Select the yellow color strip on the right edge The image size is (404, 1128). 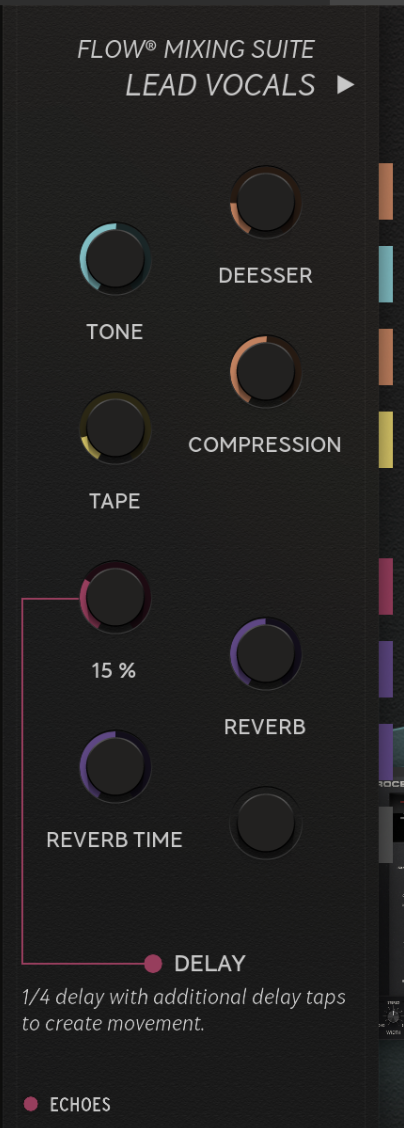(x=386, y=440)
